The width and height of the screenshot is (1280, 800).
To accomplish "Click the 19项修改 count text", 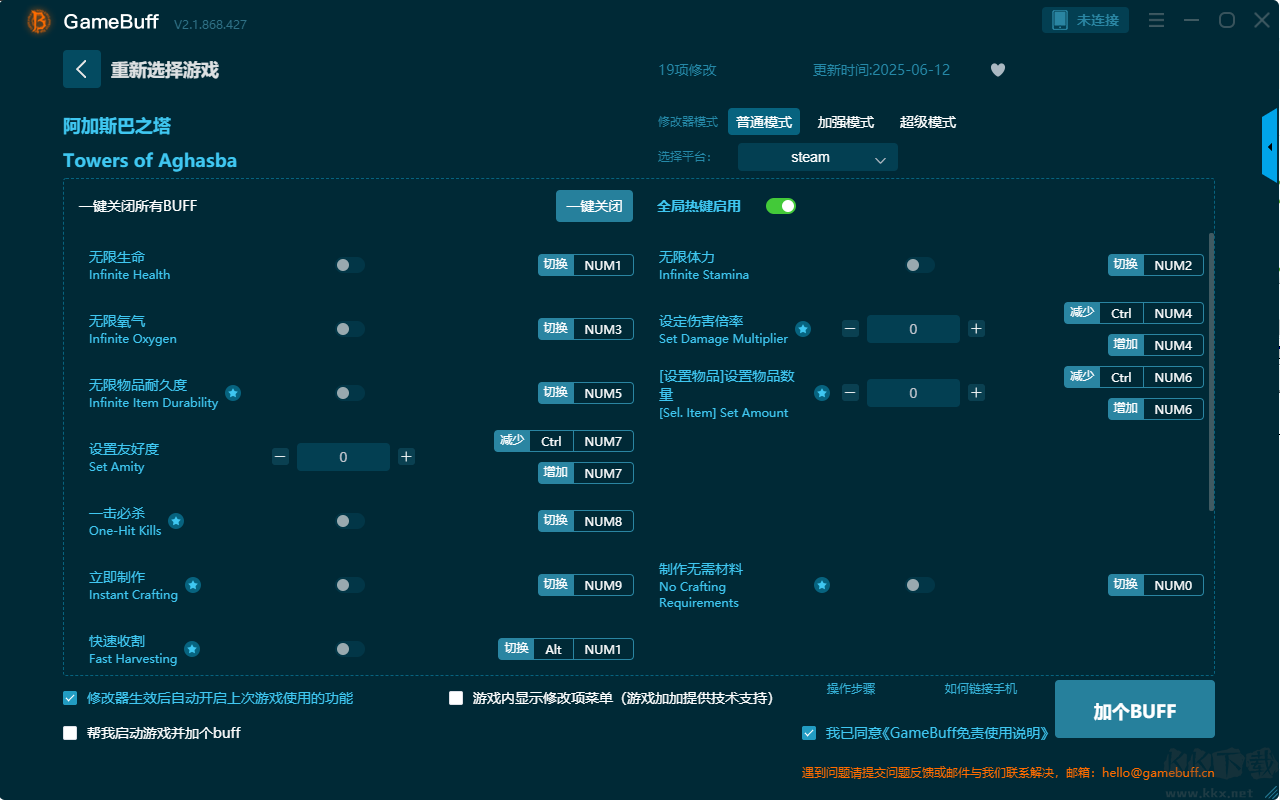I will pyautogui.click(x=687, y=70).
